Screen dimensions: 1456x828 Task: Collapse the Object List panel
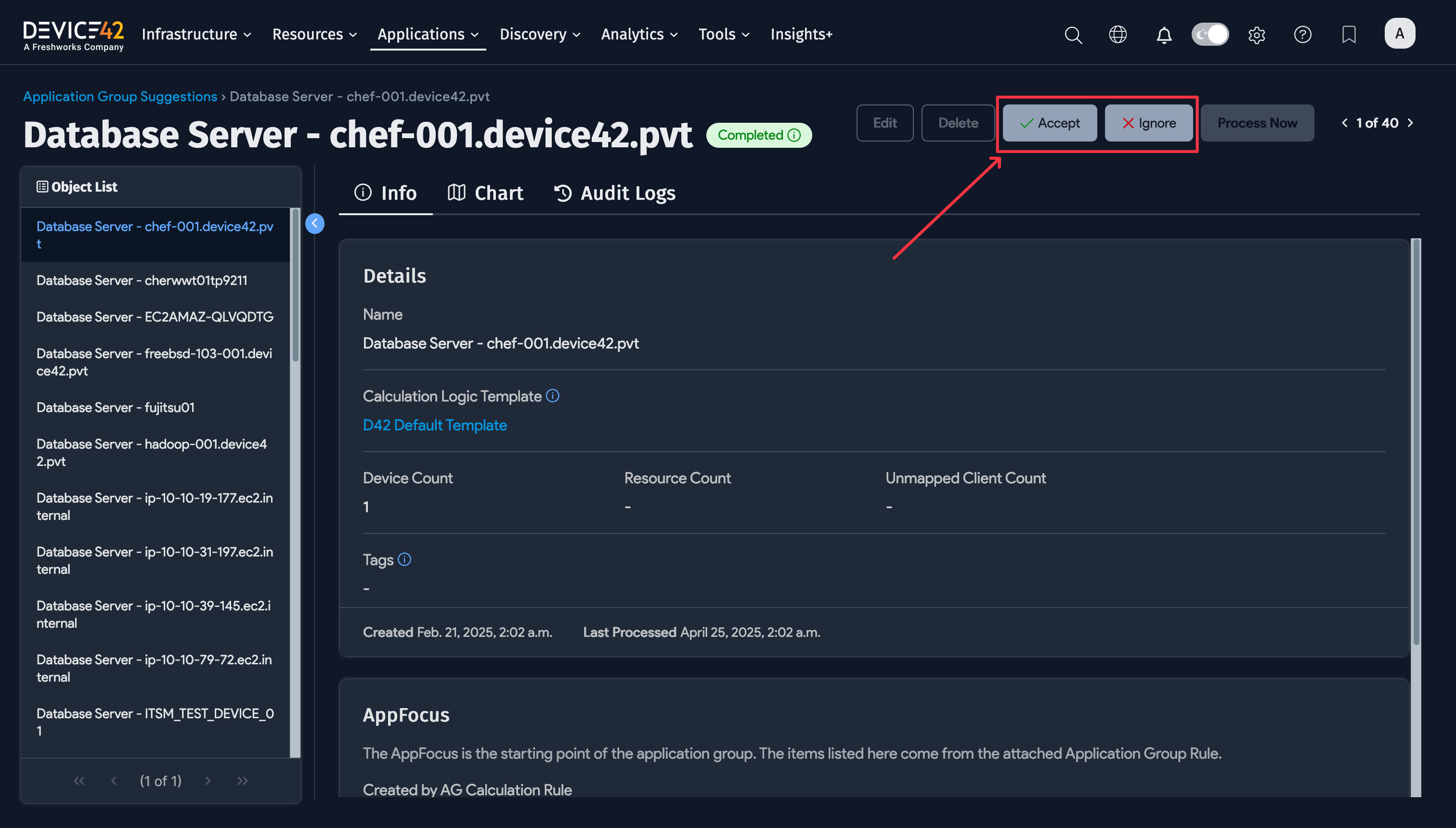[x=314, y=223]
